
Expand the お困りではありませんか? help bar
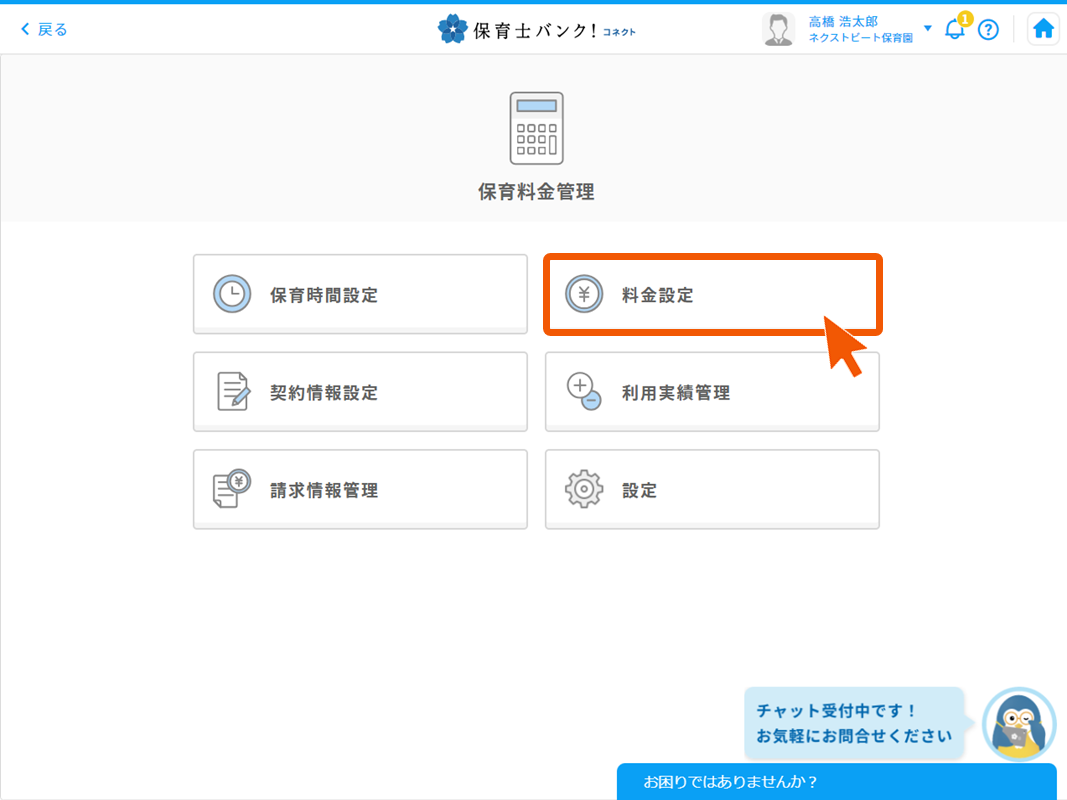tap(836, 782)
